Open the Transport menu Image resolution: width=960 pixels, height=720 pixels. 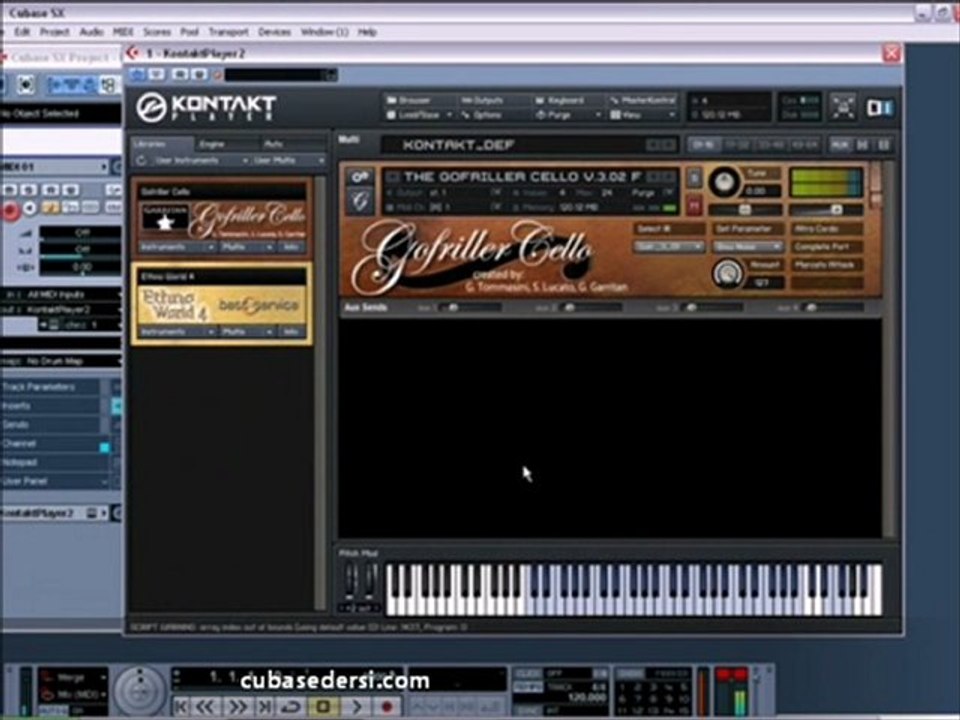(x=228, y=32)
